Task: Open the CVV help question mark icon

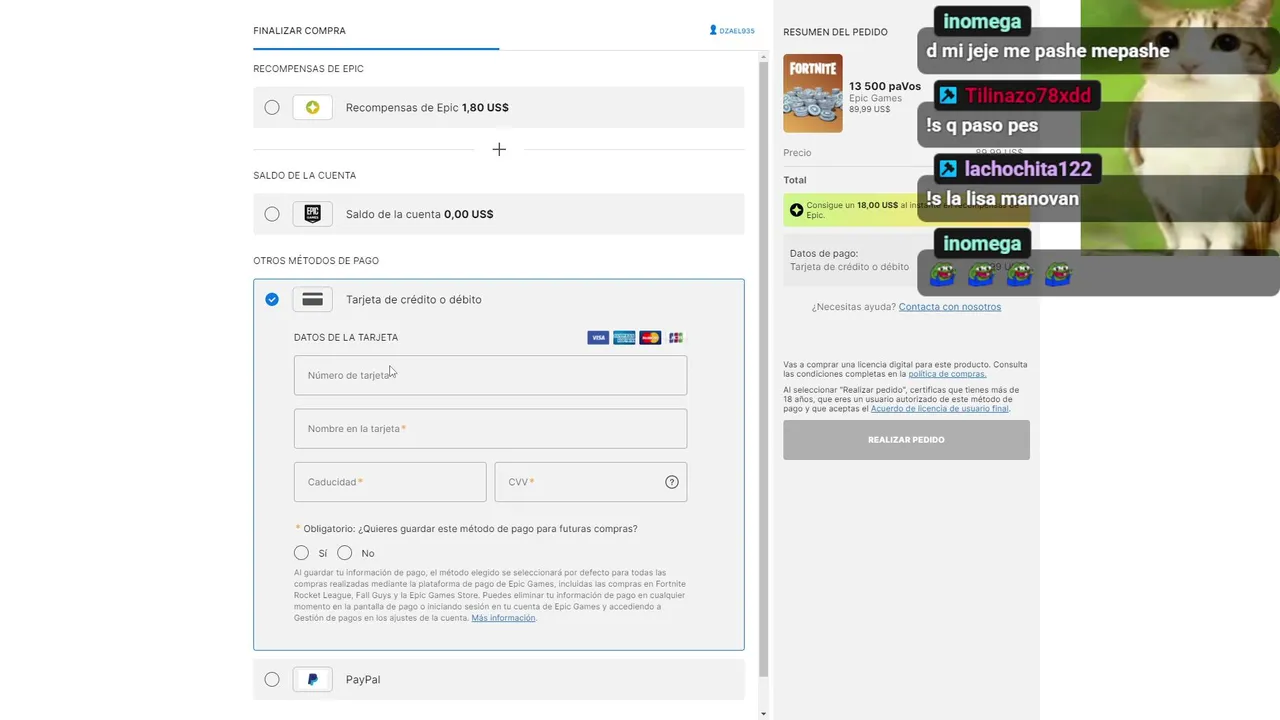Action: pyautogui.click(x=672, y=482)
